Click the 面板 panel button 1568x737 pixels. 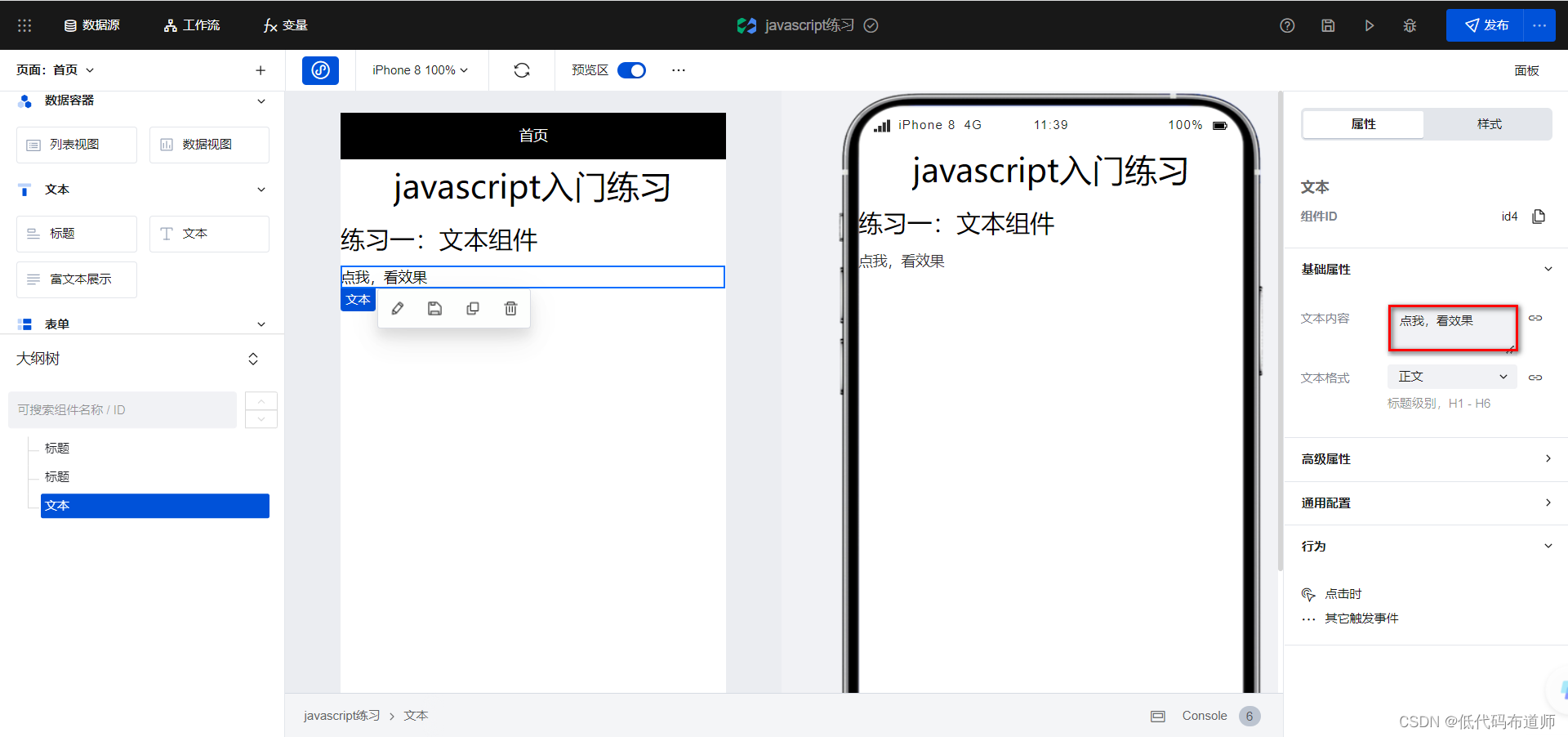[x=1526, y=70]
